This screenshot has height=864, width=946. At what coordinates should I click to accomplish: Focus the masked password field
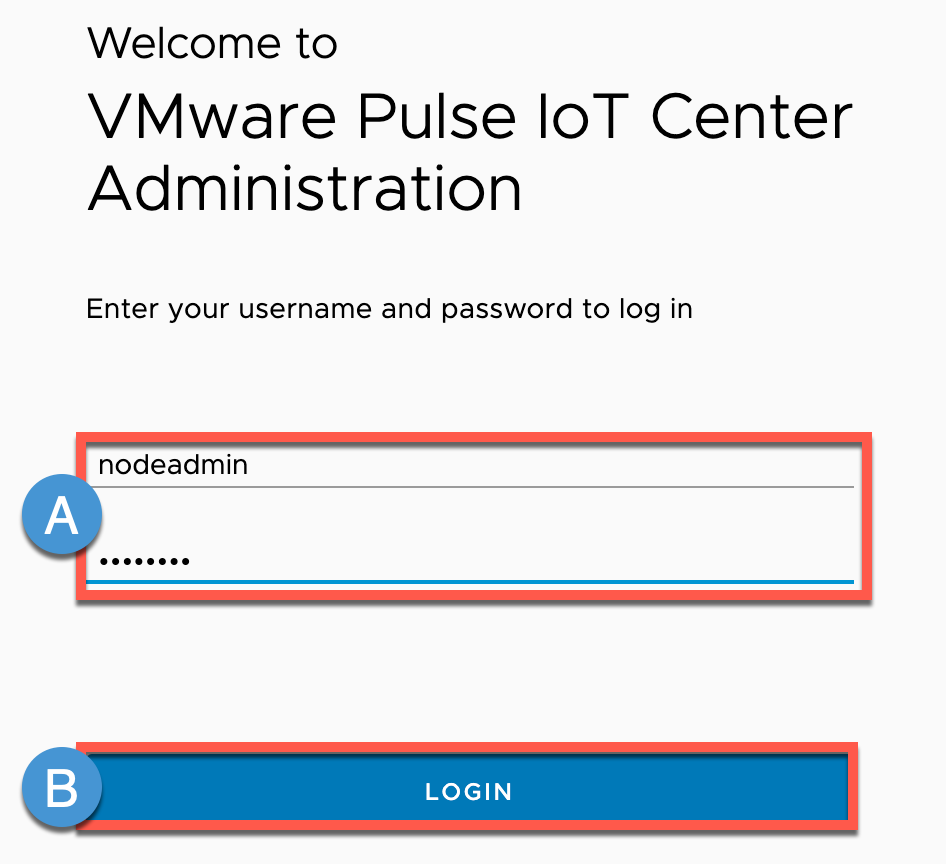(470, 560)
